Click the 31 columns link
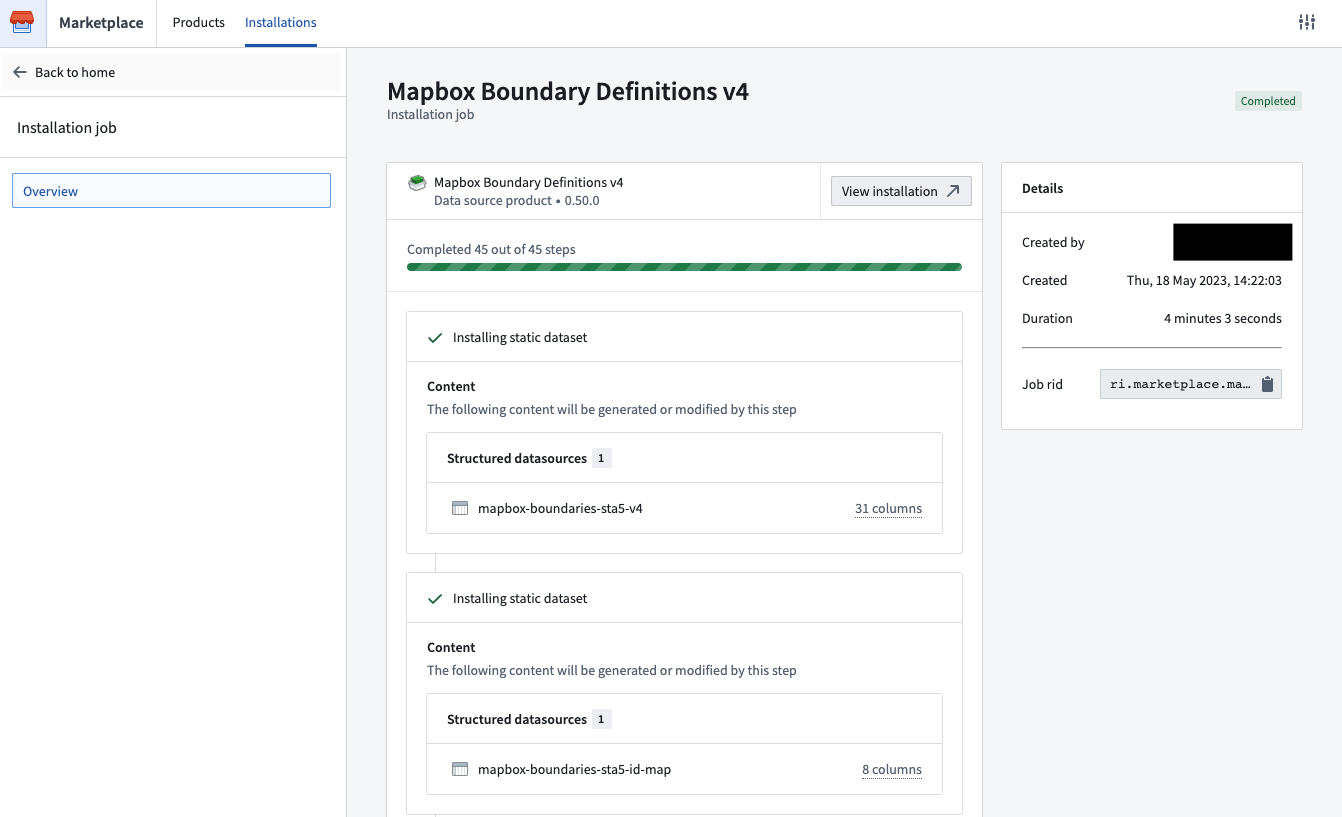This screenshot has width=1342, height=817. pyautogui.click(x=888, y=508)
